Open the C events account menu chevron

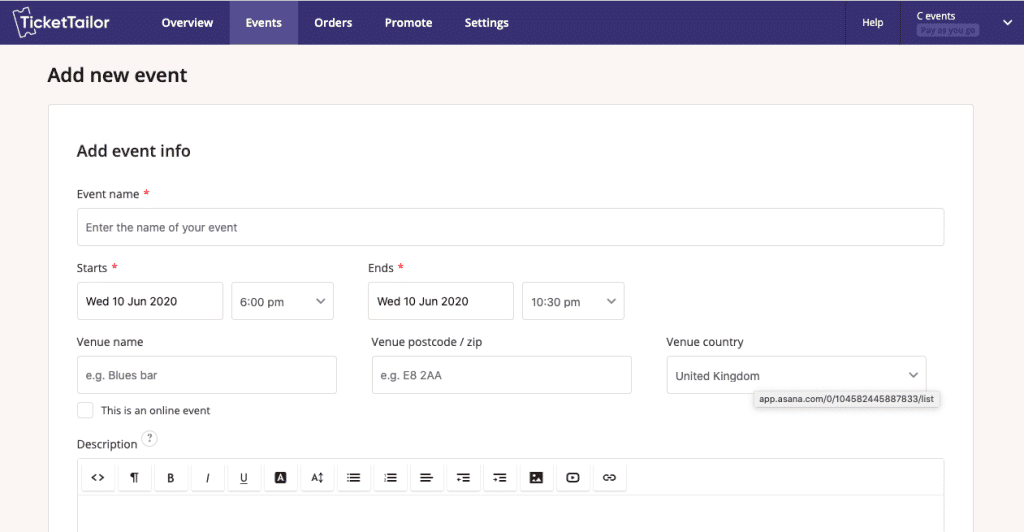tap(1007, 23)
